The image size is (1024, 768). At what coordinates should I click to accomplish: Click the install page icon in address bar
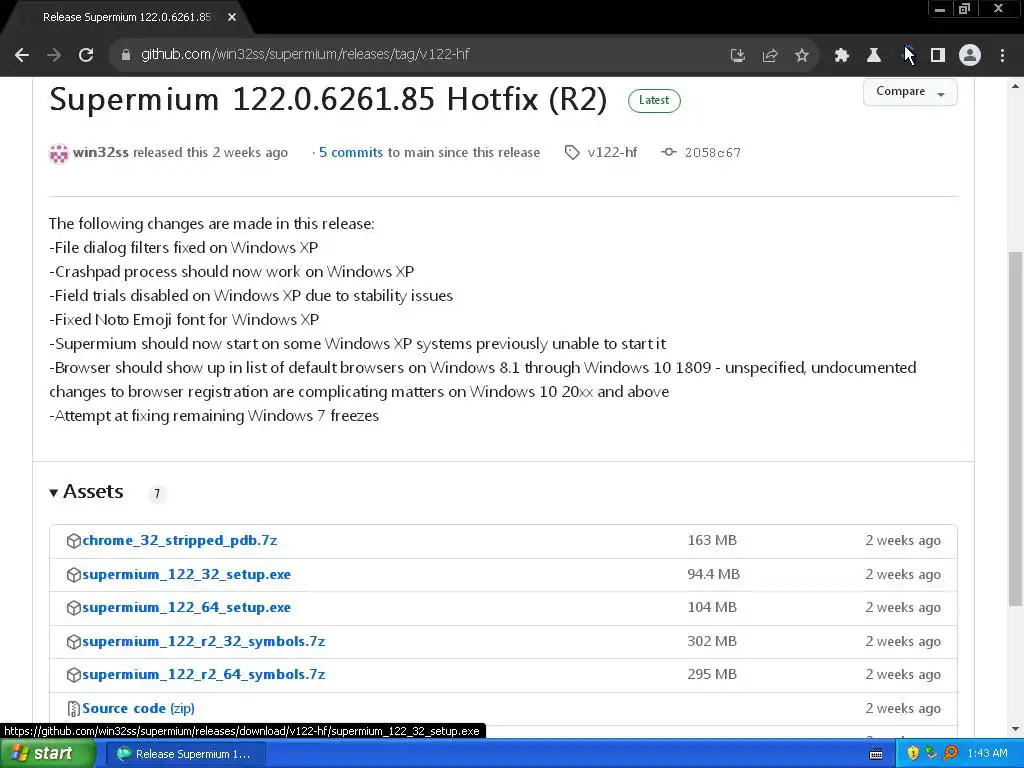click(737, 56)
